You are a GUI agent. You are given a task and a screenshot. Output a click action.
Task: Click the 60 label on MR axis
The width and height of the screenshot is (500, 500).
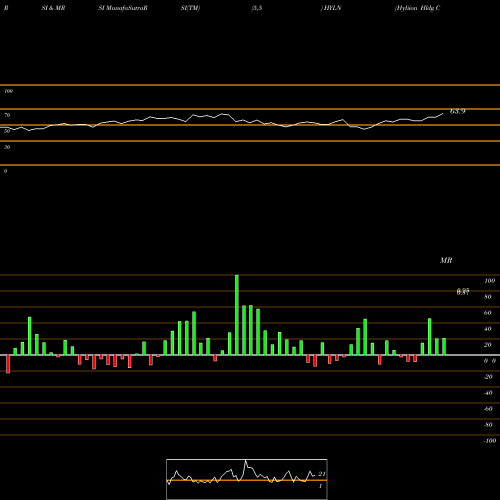pyautogui.click(x=488, y=313)
